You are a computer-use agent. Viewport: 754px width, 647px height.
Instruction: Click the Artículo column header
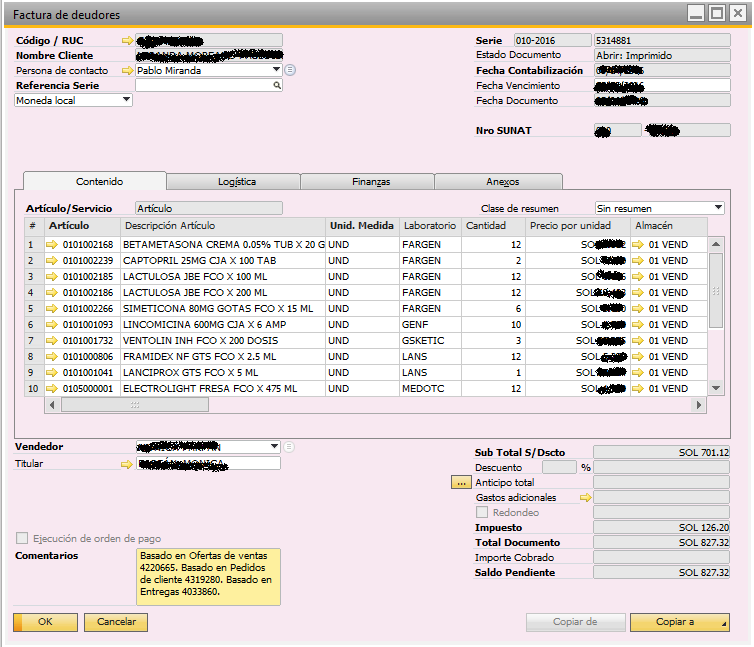pos(82,226)
